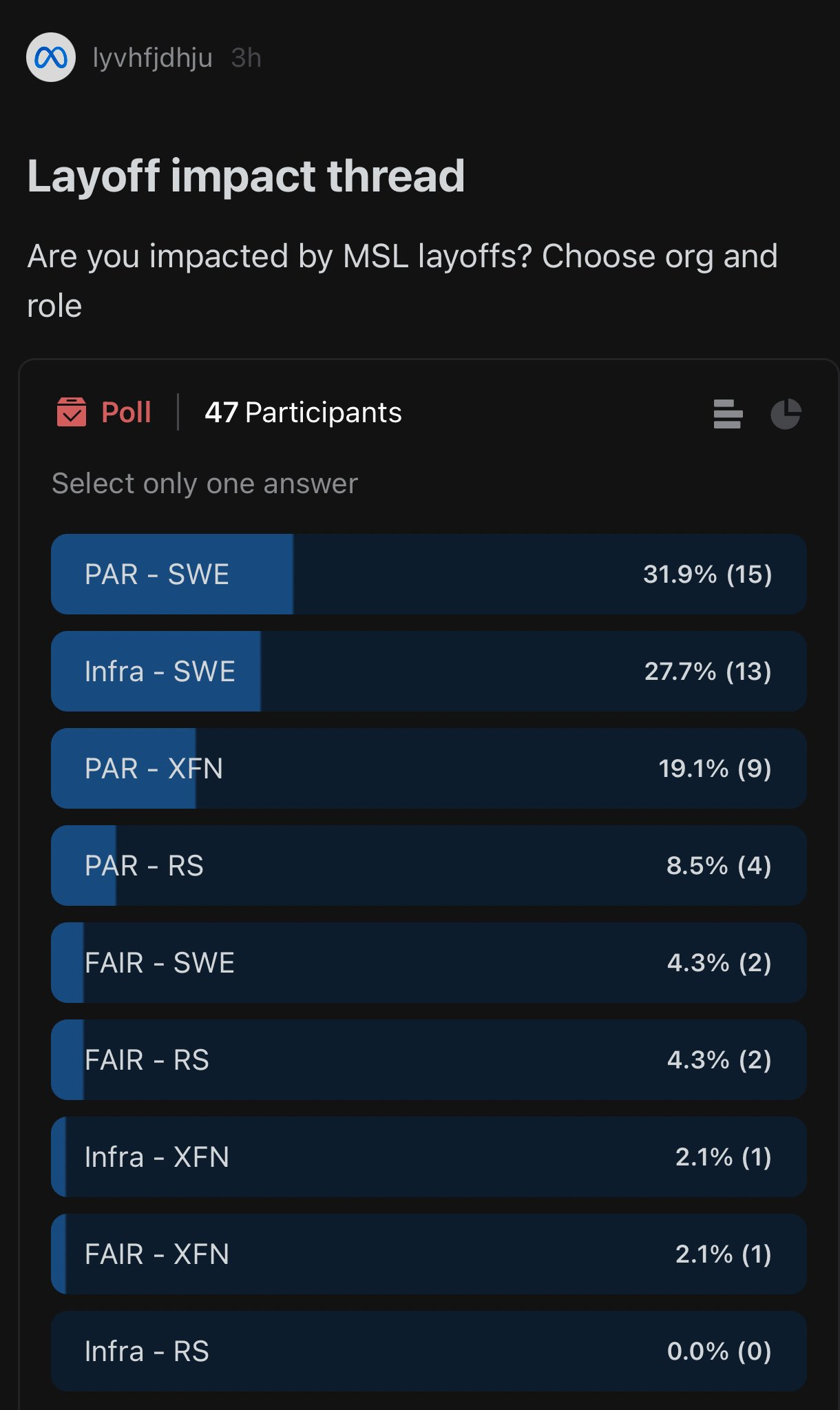Choose the FAIR - RS answer

(428, 1059)
